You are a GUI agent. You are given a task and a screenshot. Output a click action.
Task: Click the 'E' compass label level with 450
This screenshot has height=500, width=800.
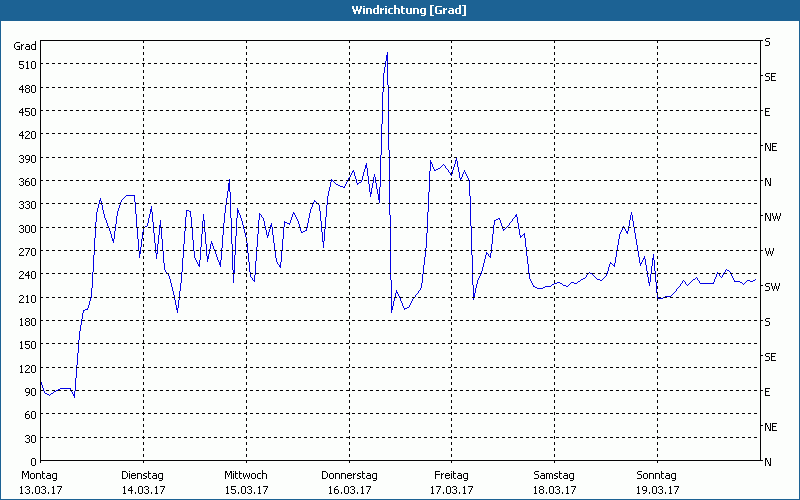(x=767, y=112)
